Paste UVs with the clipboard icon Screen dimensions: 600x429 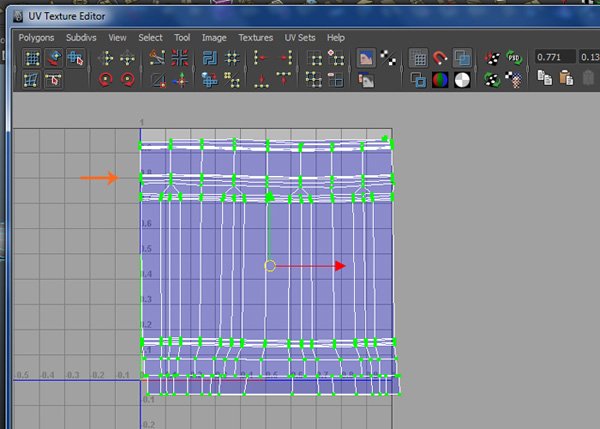coord(566,78)
